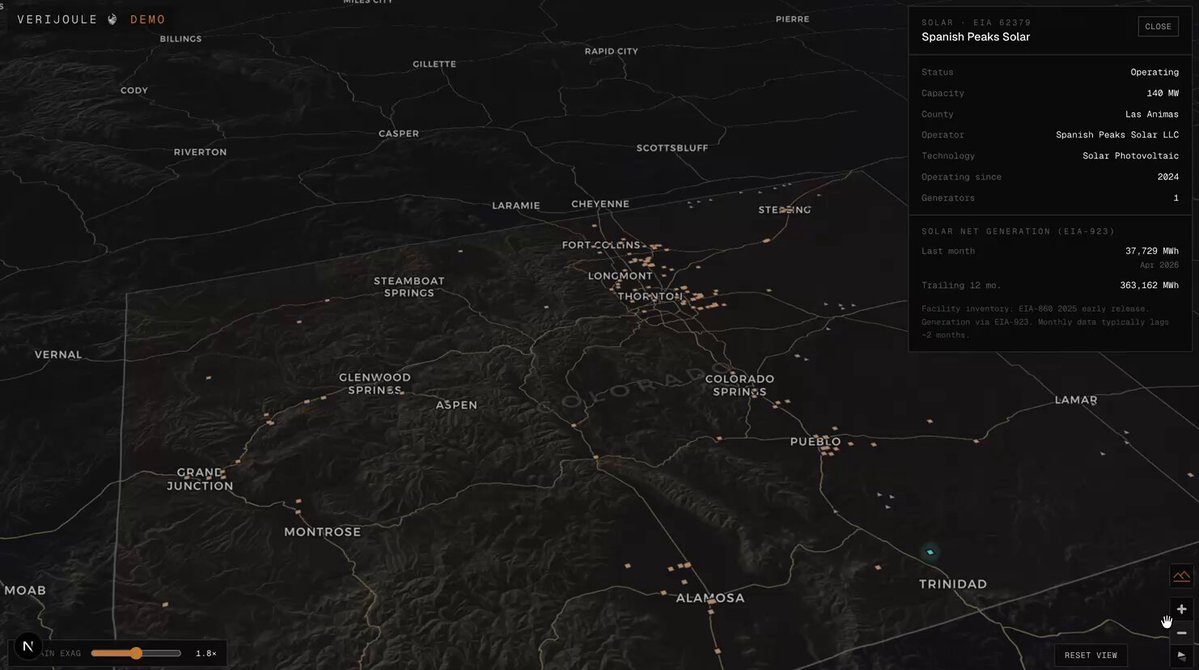
Task: Zoom in with the plus button
Action: [x=1181, y=609]
